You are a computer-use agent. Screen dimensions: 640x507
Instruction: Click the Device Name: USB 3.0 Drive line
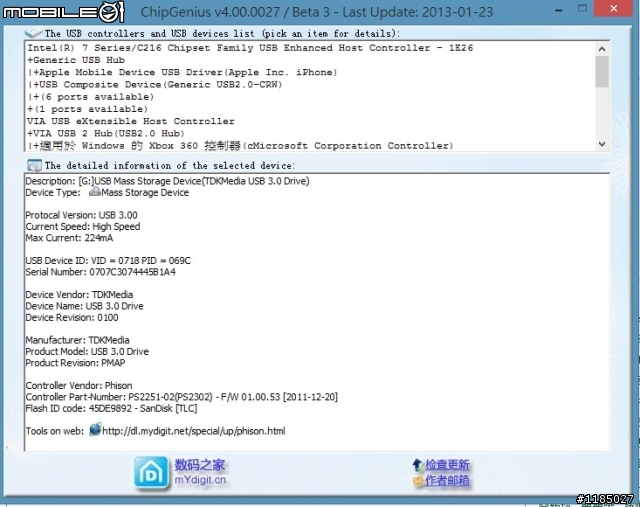click(x=84, y=306)
